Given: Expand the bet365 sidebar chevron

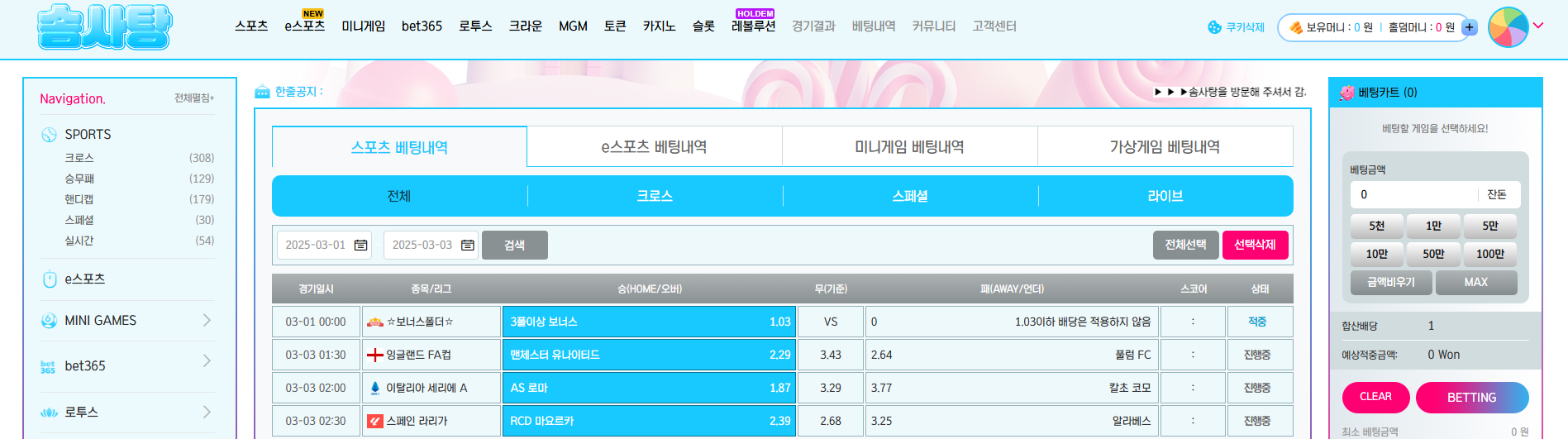Looking at the screenshot, I should (207, 360).
